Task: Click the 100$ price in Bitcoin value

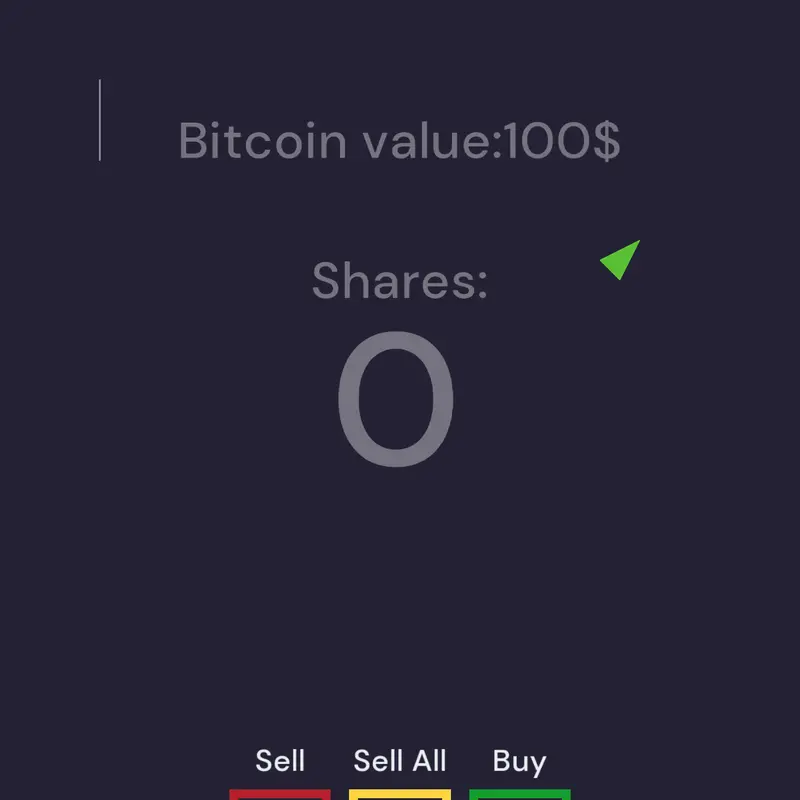Action: [563, 141]
